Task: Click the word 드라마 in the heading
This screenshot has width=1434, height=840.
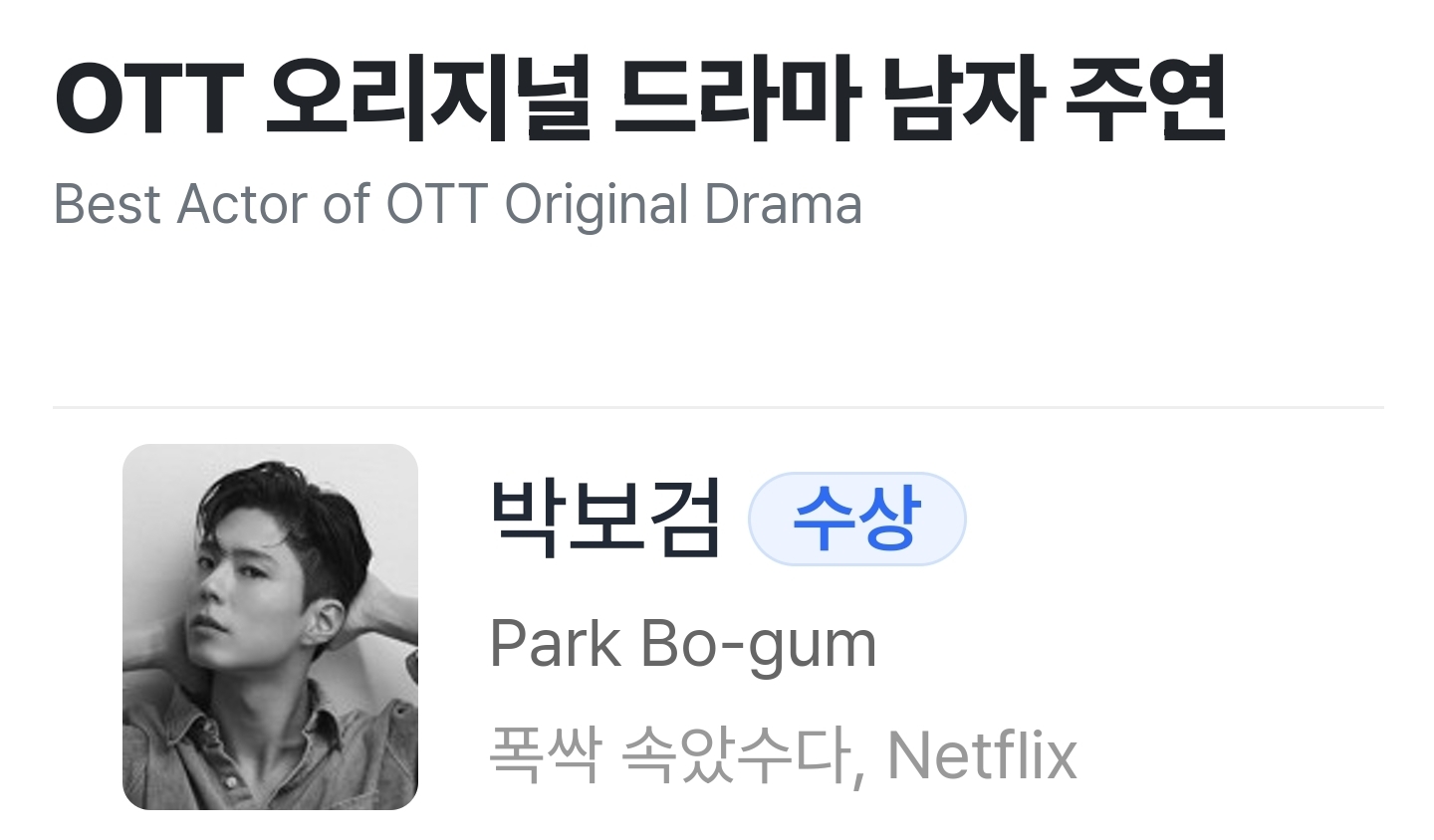Action: click(x=736, y=98)
